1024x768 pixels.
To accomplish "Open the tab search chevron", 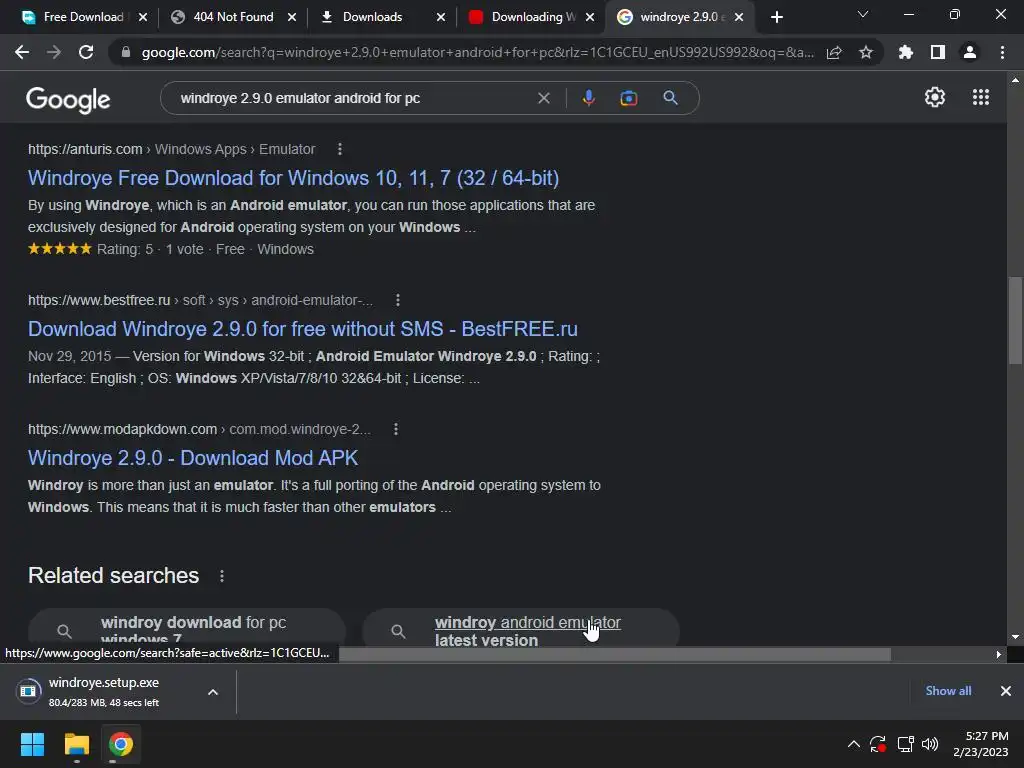I will (x=863, y=14).
